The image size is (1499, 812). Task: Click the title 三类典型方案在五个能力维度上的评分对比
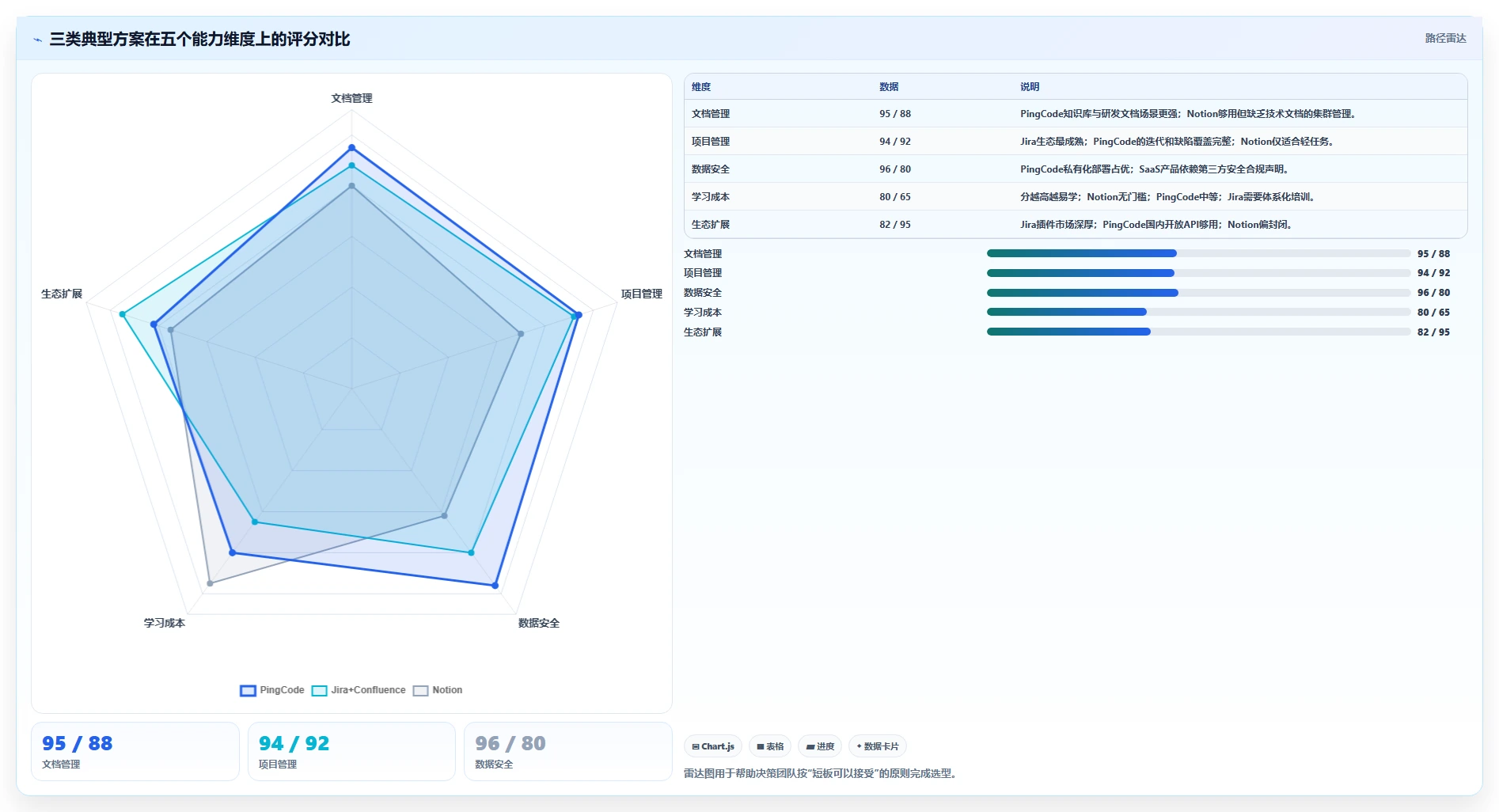coord(199,39)
